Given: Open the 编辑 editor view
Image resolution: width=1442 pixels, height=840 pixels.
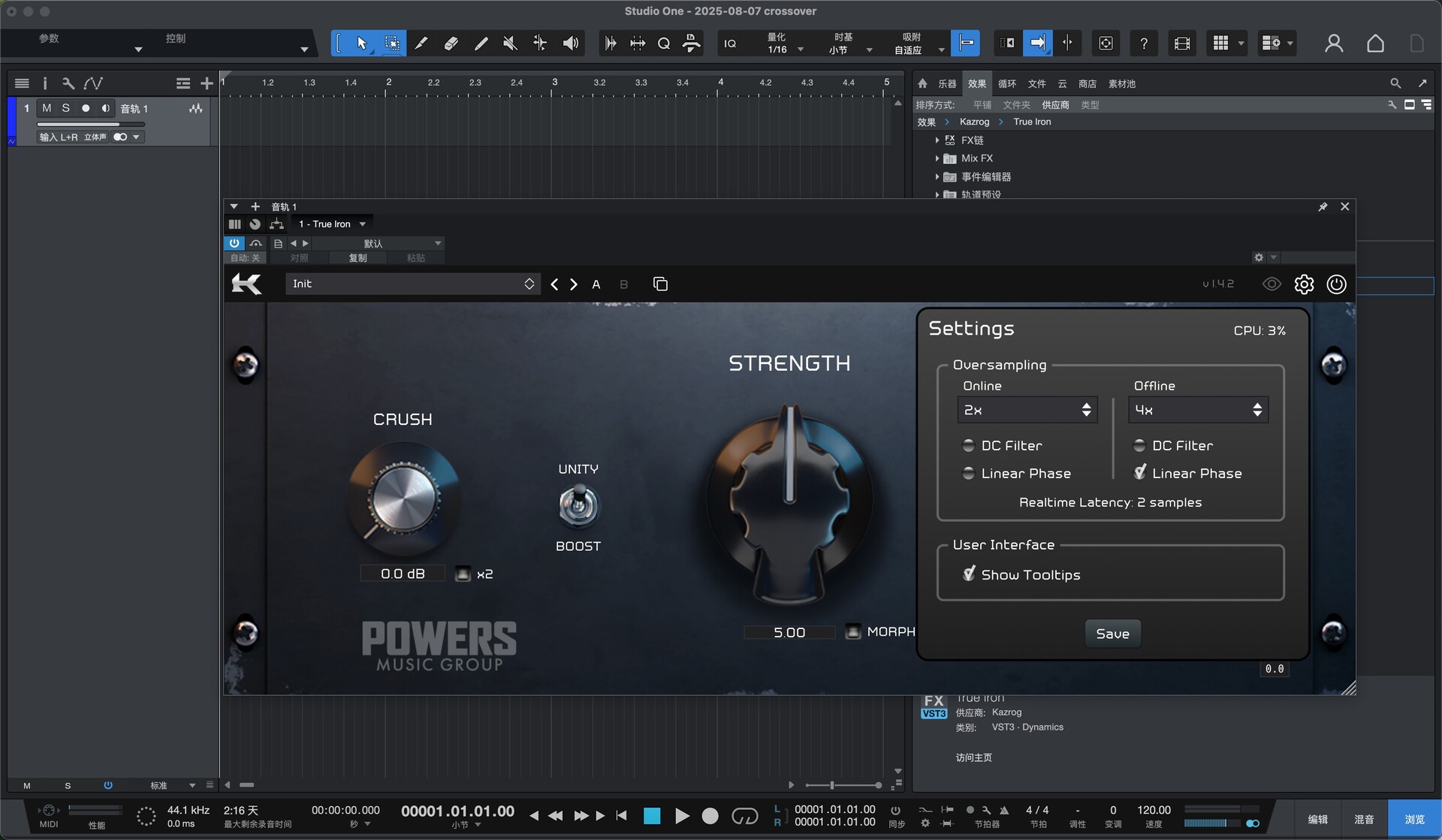Looking at the screenshot, I should [x=1317, y=819].
